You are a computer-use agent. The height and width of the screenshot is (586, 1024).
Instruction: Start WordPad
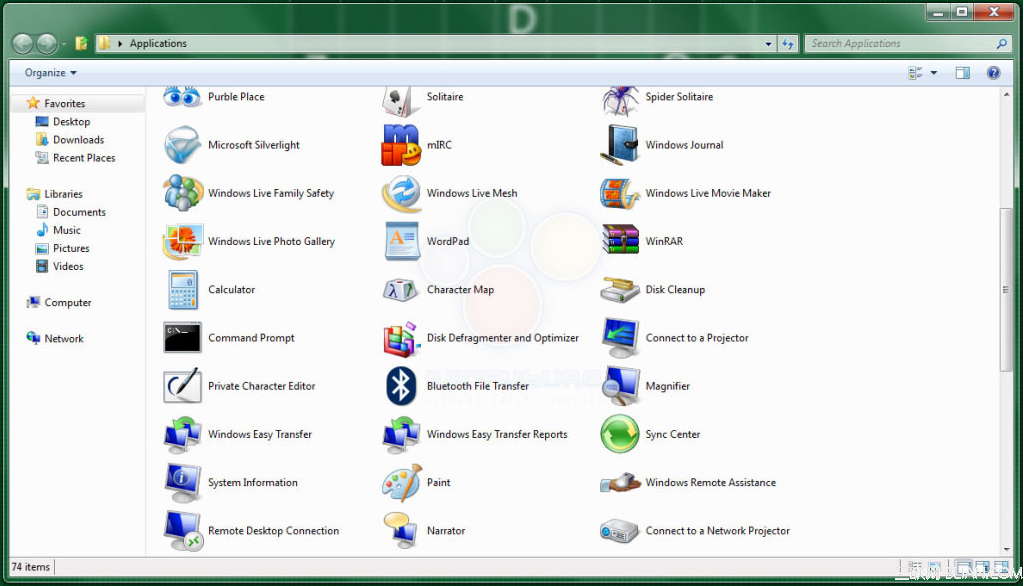[x=447, y=241]
